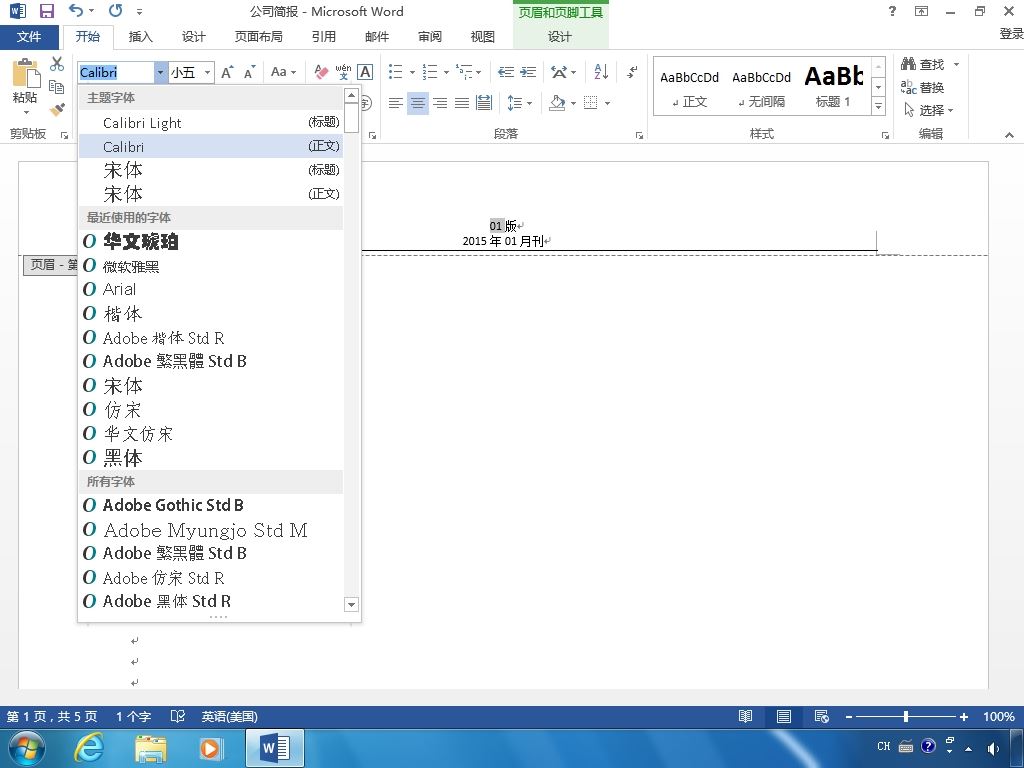Open the font name dropdown arrow

pos(161,72)
